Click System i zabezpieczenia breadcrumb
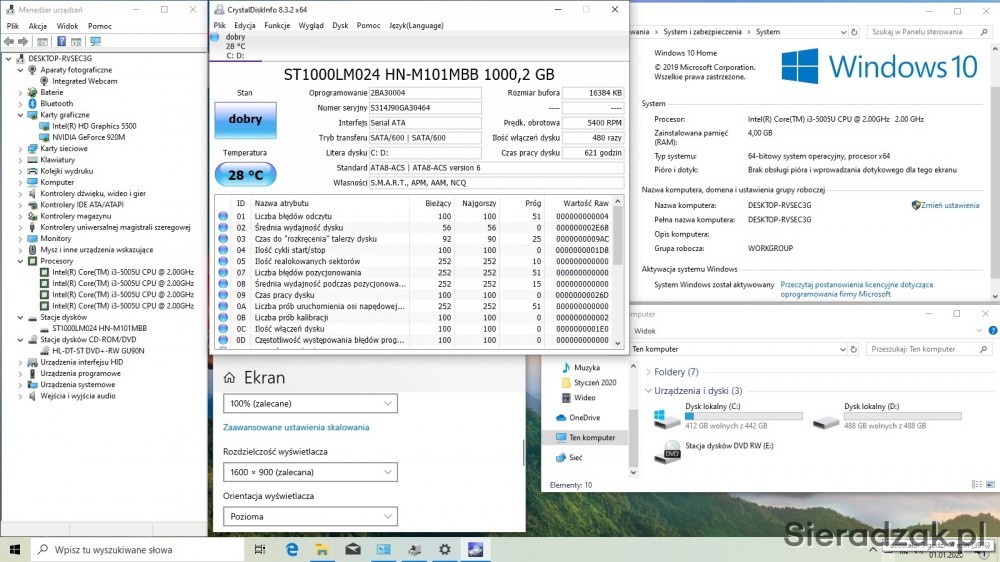 click(x=702, y=32)
